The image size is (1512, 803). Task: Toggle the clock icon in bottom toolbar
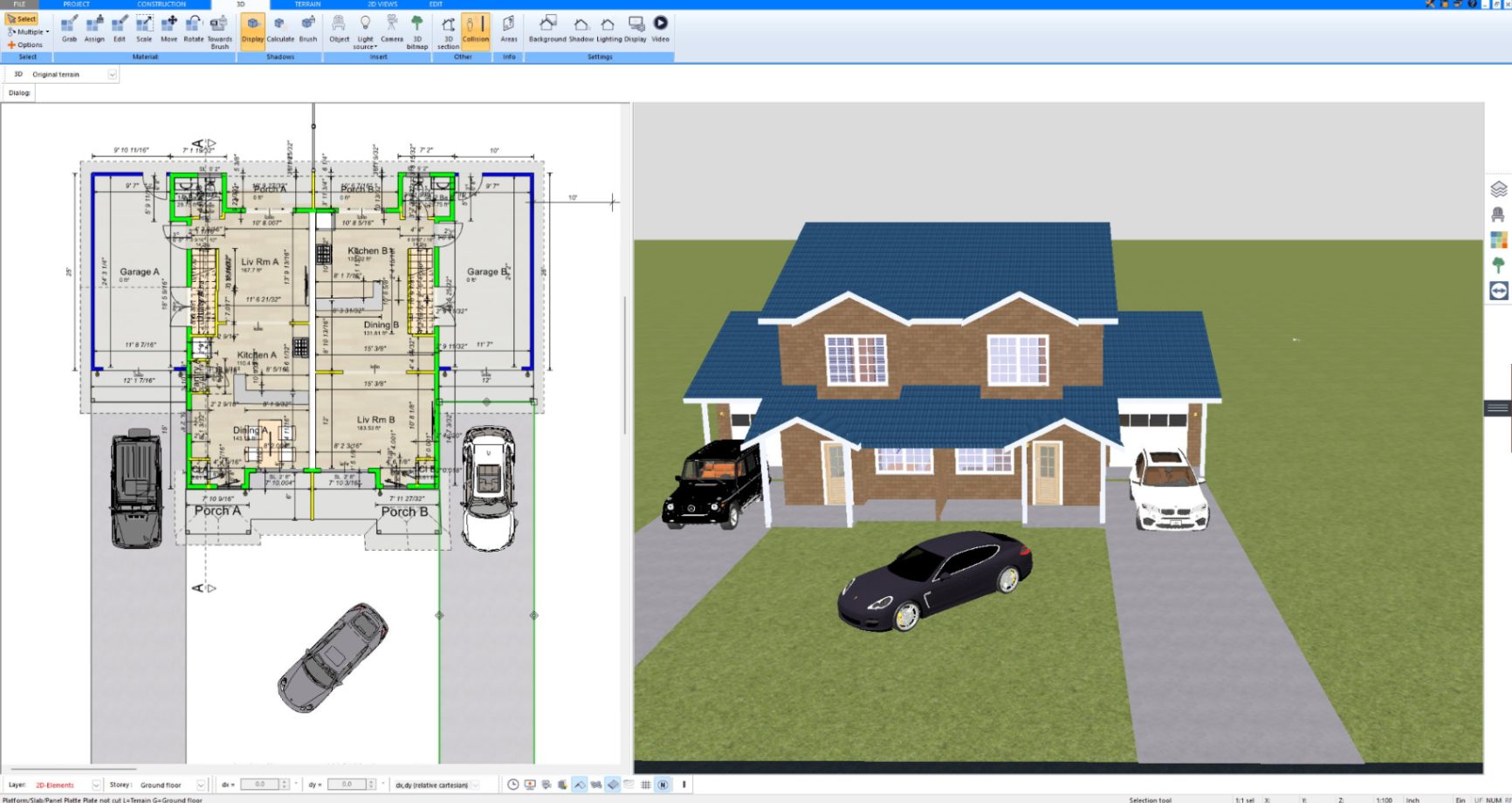coord(513,785)
